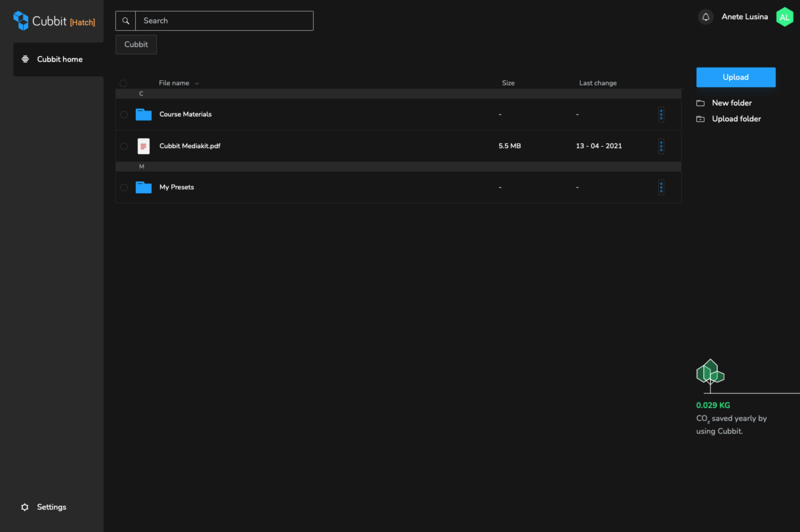The image size is (800, 532).
Task: Click the Upload folder icon
Action: click(x=701, y=119)
